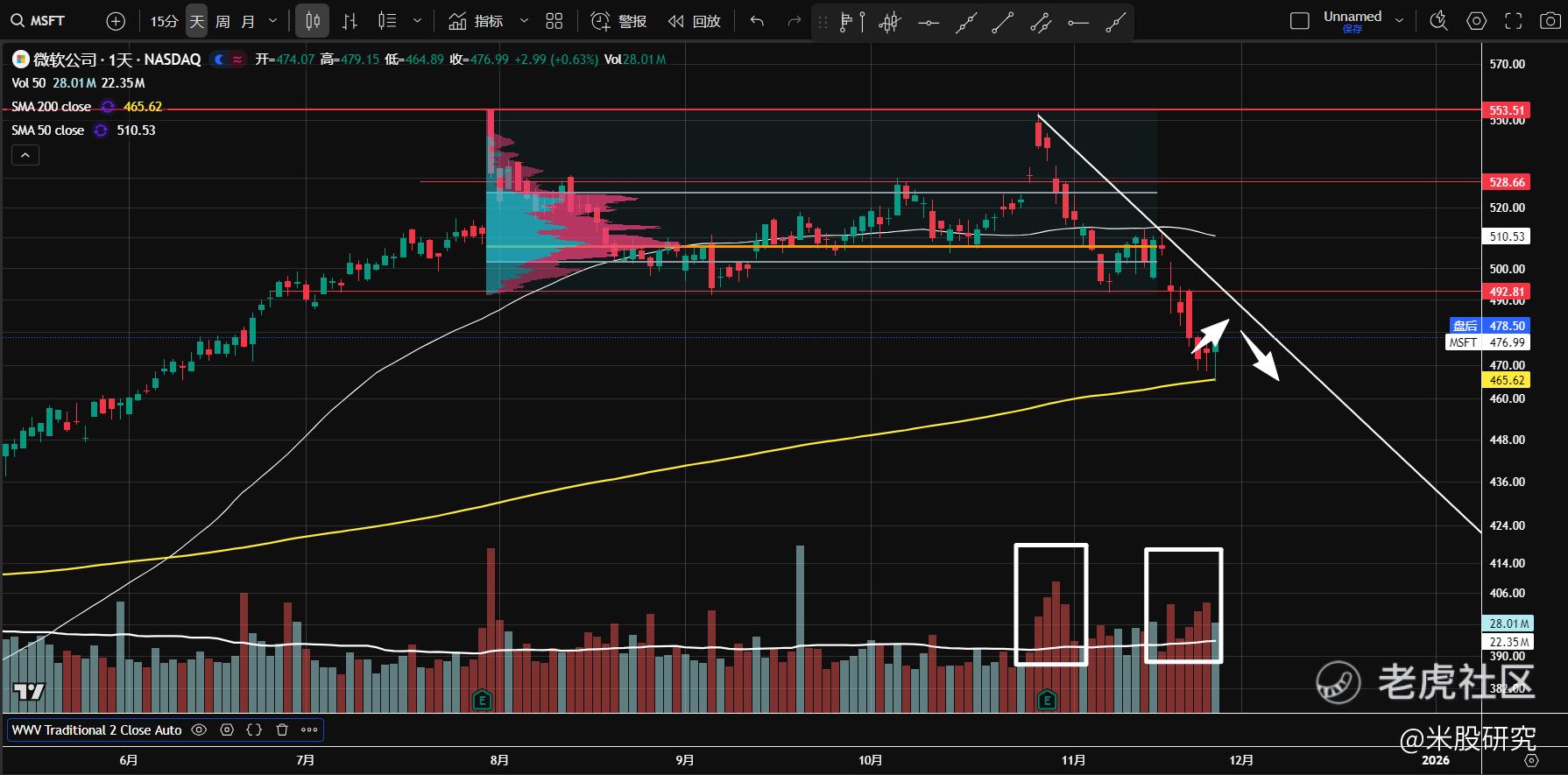The width and height of the screenshot is (1568, 775).
Task: Choose the bar chart style
Action: tap(350, 21)
